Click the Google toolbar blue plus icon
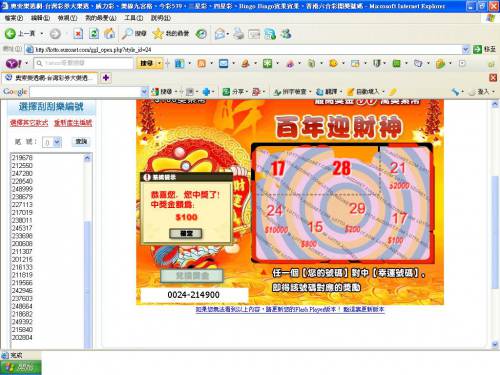The height and width of the screenshot is (375, 500). click(207, 92)
